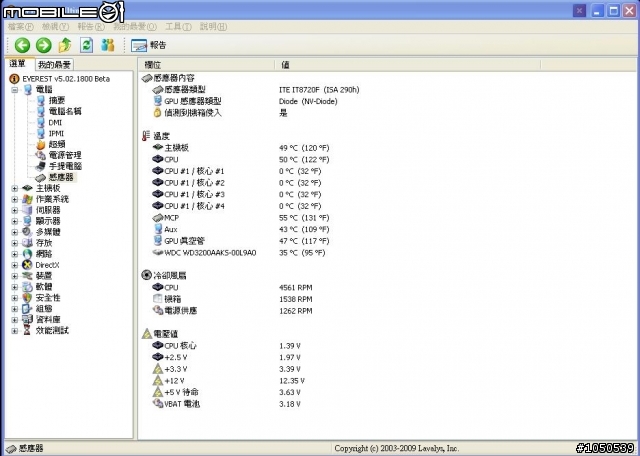Select the MCP temperature row
The height and width of the screenshot is (456, 640).
[241, 218]
